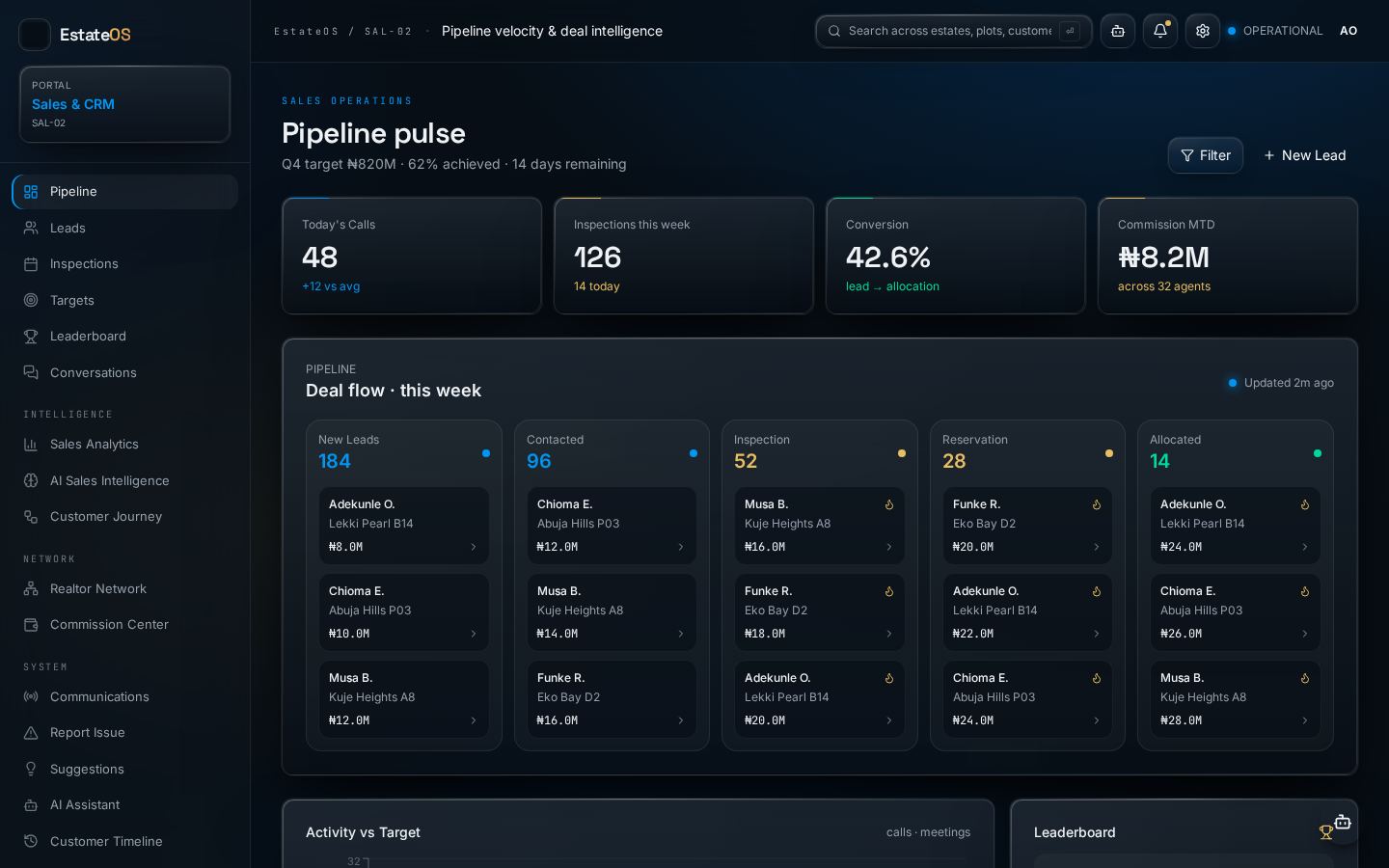Click the SAL-02 breadcrumb
The image size is (1389, 868).
tap(389, 32)
